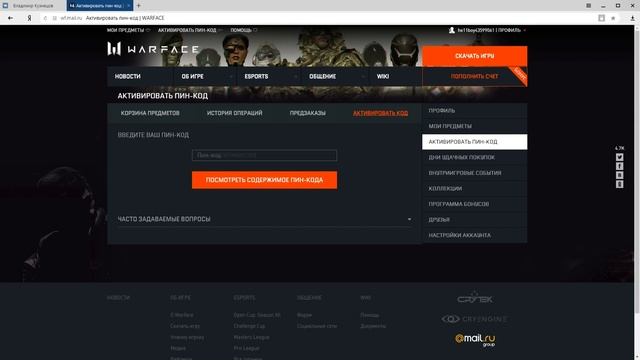
Task: Open ДРУЗЬЯ in the sidebar
Action: [475, 220]
